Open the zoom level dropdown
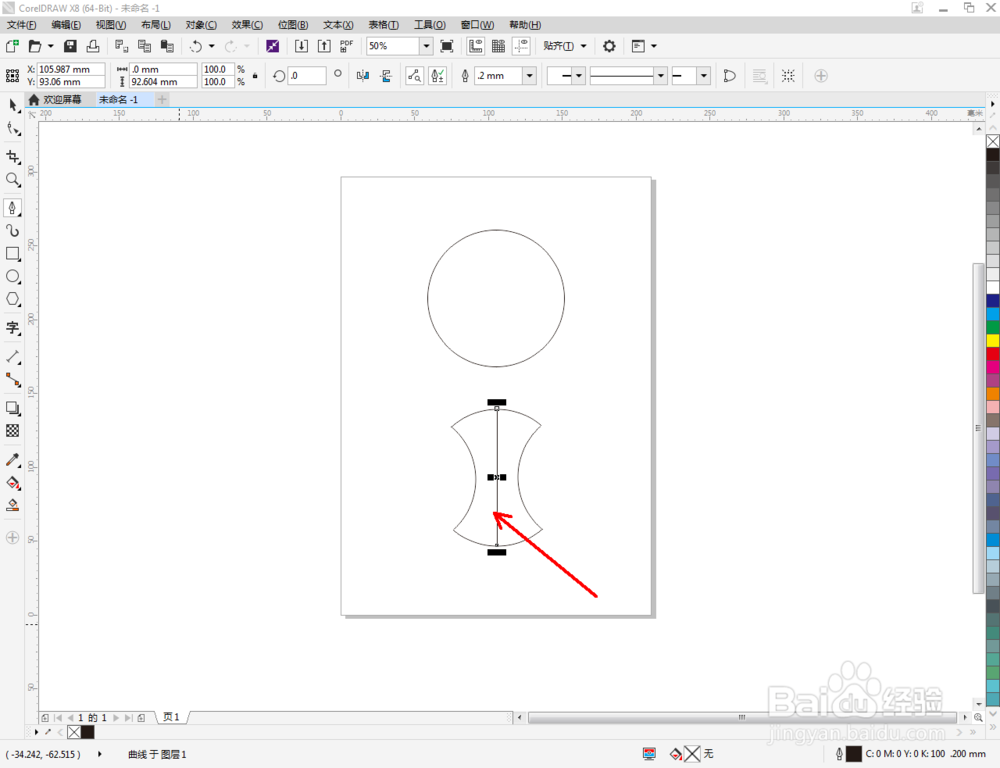 [426, 46]
